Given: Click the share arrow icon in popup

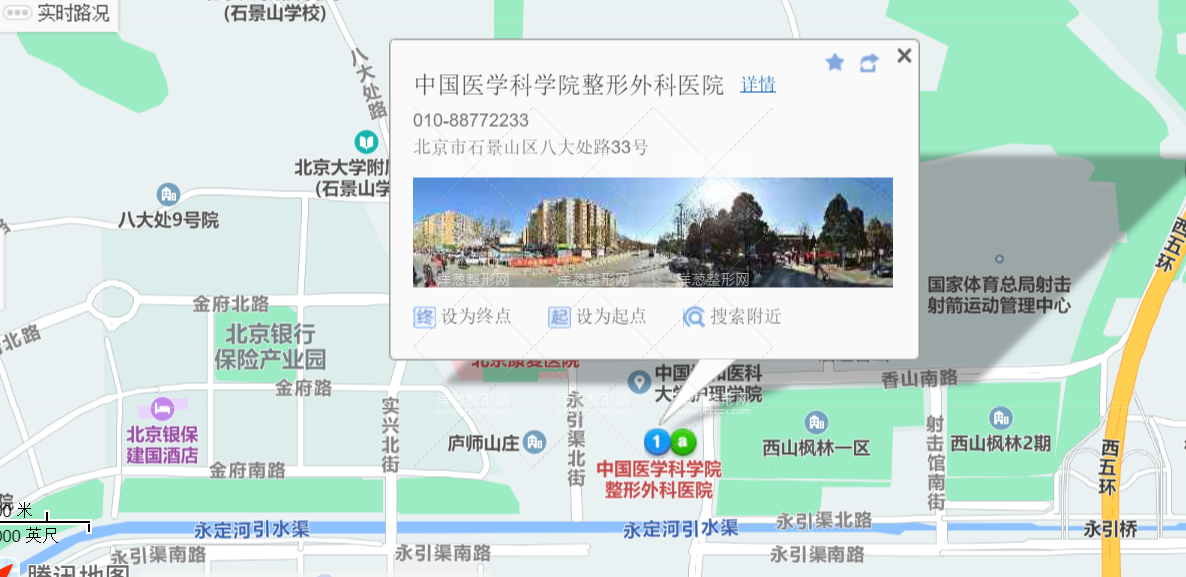Looking at the screenshot, I should (x=869, y=64).
